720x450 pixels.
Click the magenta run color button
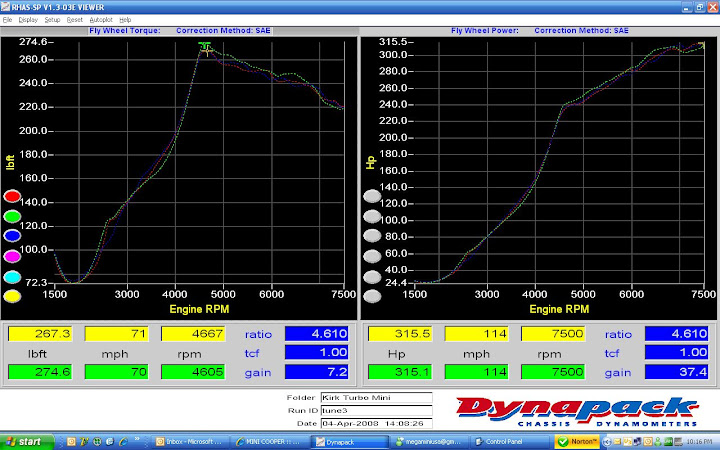tap(12, 256)
